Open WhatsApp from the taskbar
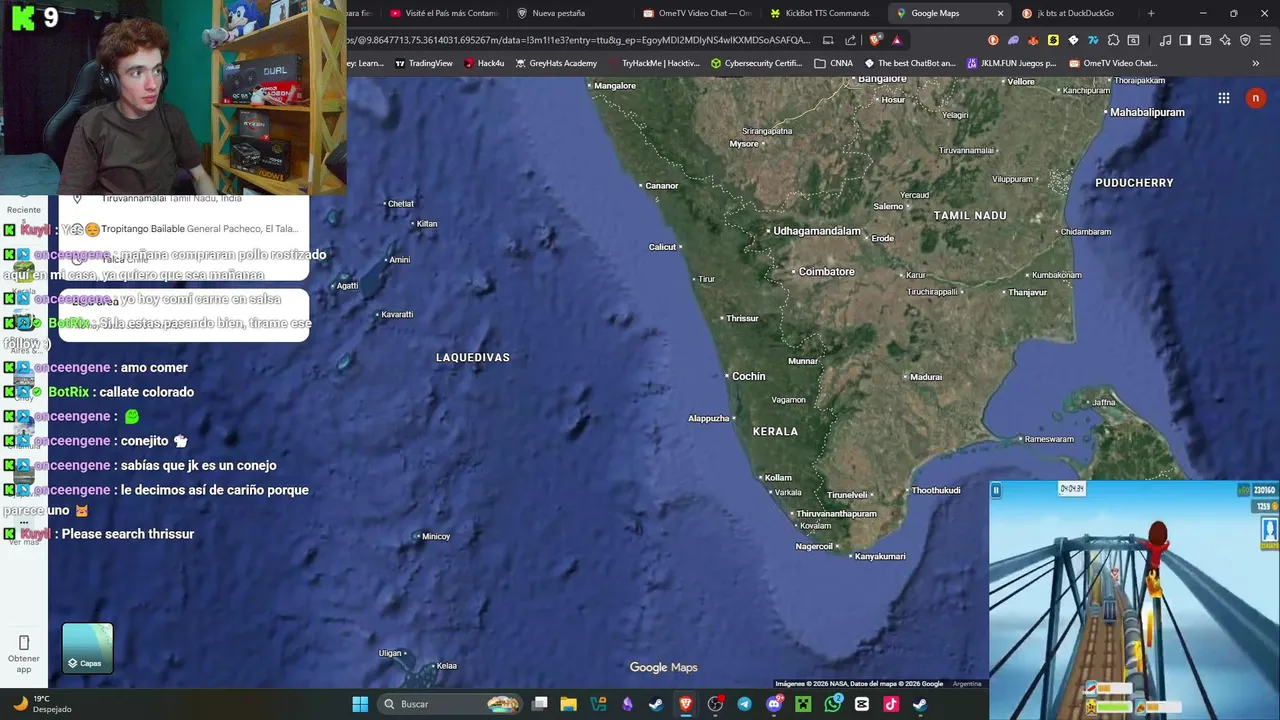 point(832,704)
